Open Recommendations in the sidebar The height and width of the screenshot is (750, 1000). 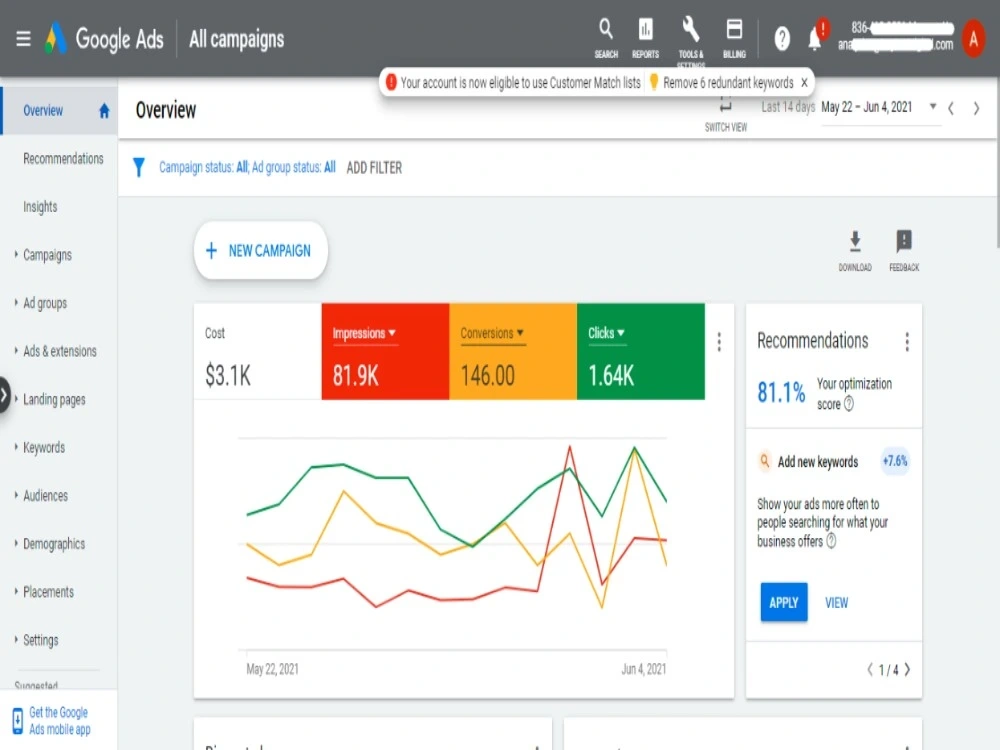point(63,159)
